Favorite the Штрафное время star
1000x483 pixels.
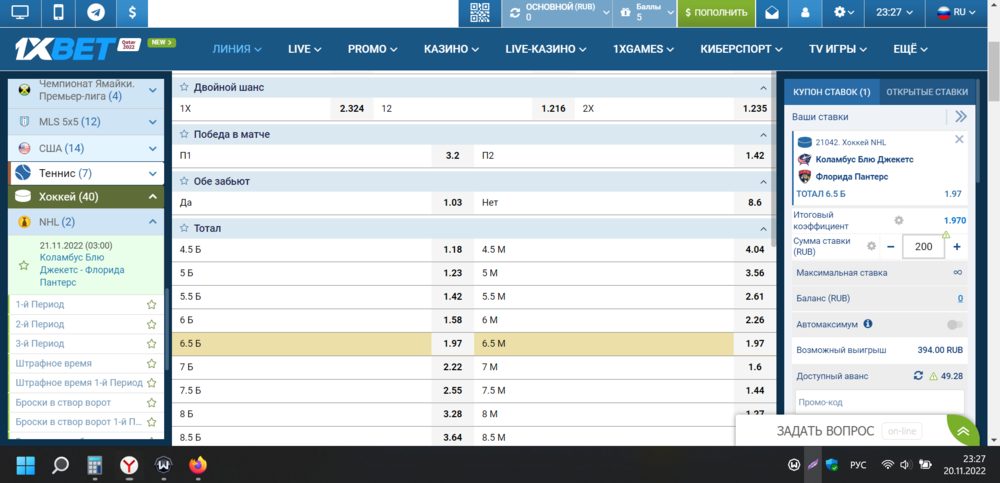(151, 363)
